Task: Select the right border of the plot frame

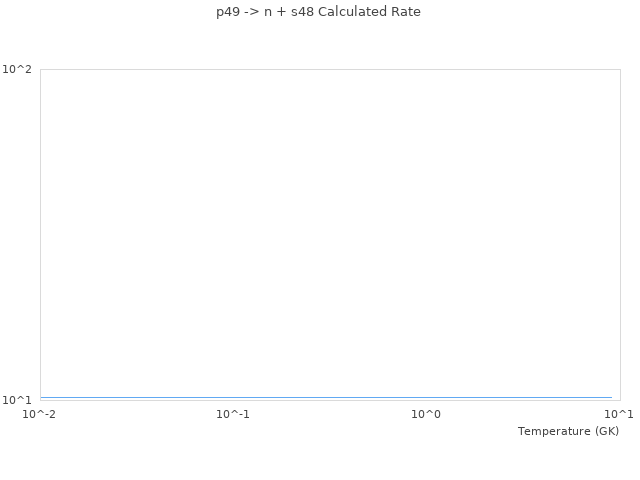Action: [620, 234]
